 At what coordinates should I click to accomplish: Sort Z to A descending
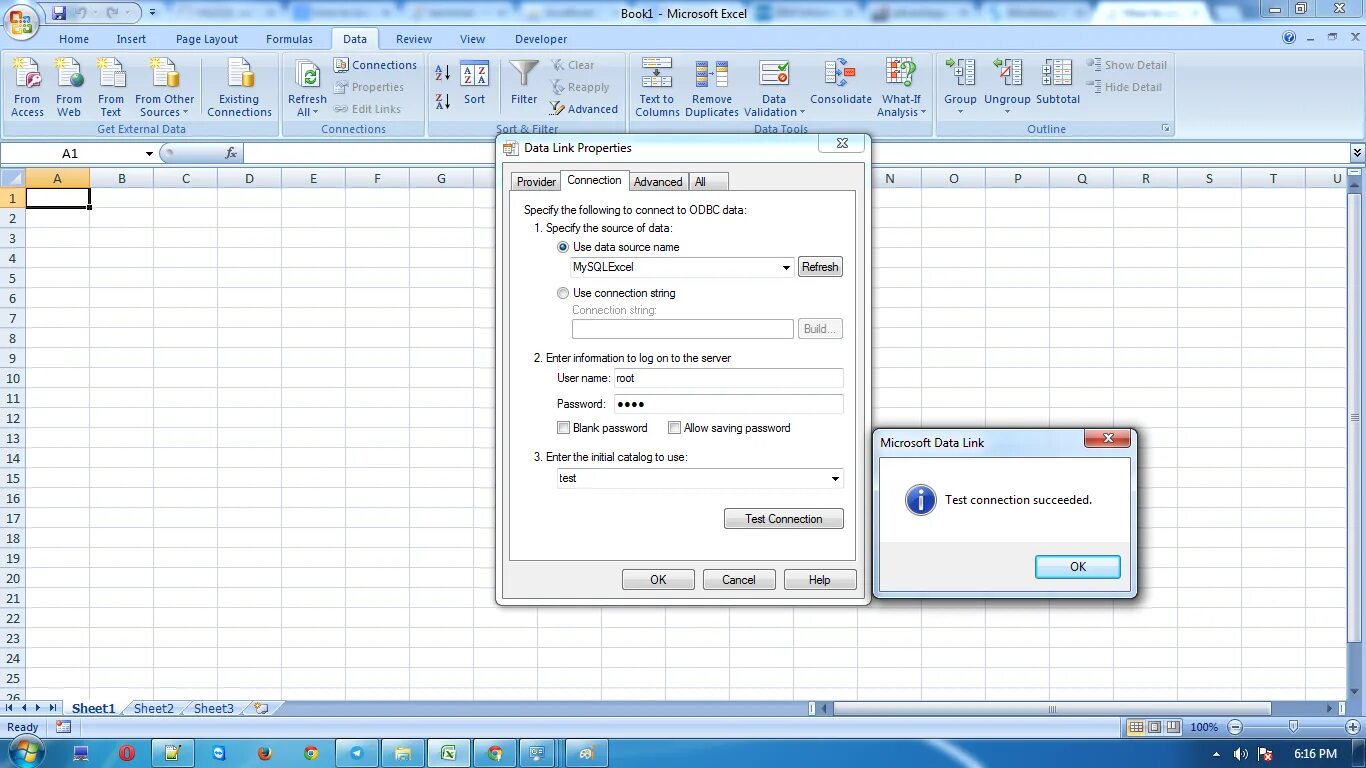[443, 101]
